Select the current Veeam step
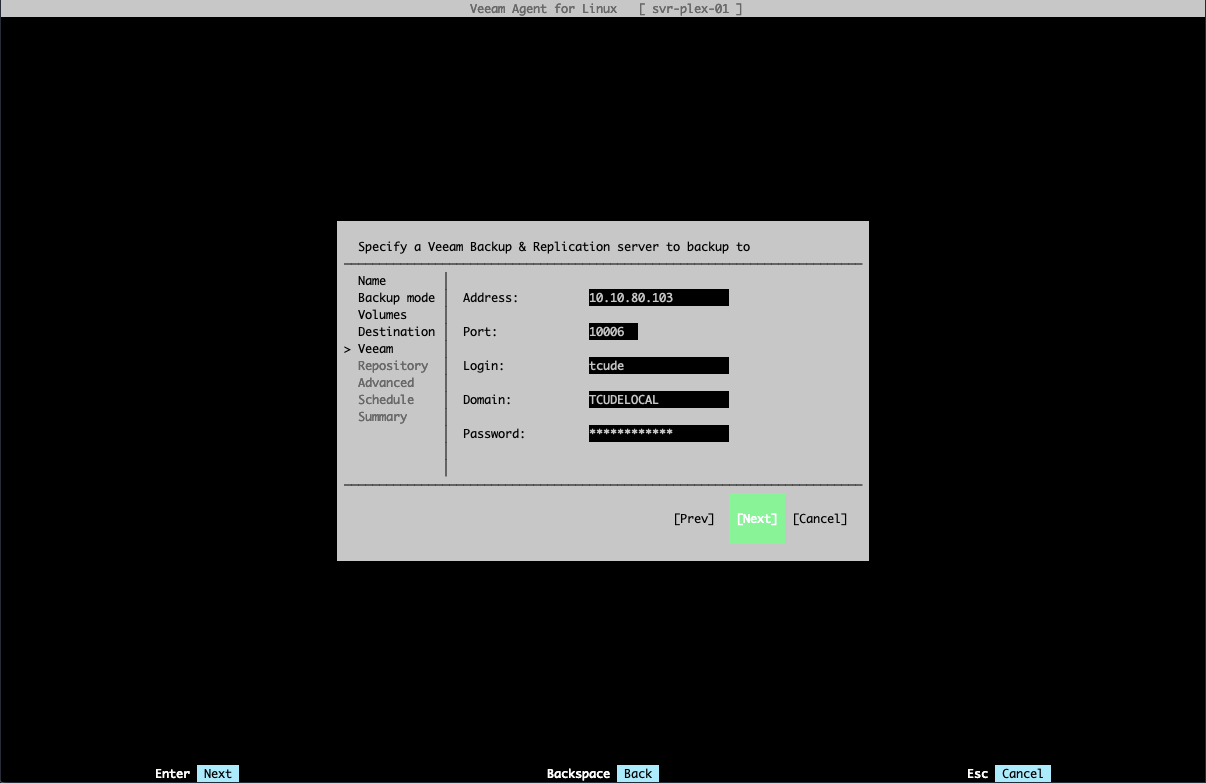 pos(376,349)
